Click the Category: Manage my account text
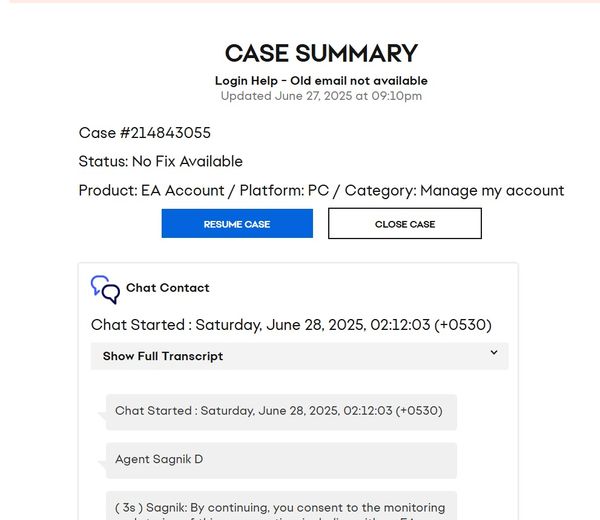This screenshot has height=520, width=600. coord(454,190)
